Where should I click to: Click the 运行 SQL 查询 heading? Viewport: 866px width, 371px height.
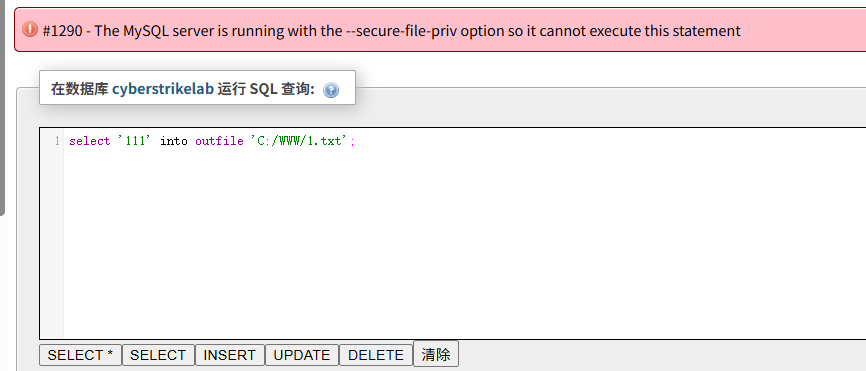tap(266, 88)
